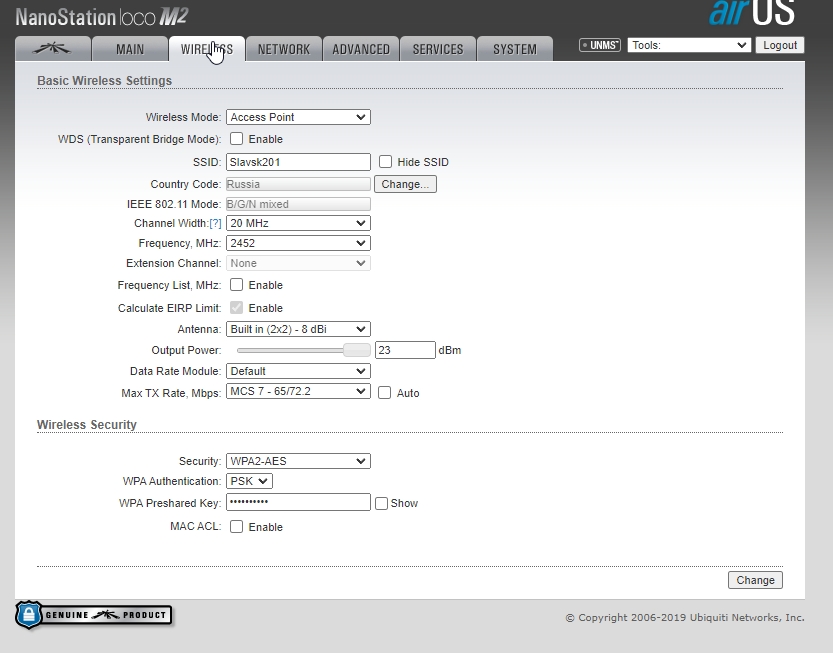Open the Tools dropdown
Image resolution: width=833 pixels, height=653 pixels.
click(x=689, y=45)
